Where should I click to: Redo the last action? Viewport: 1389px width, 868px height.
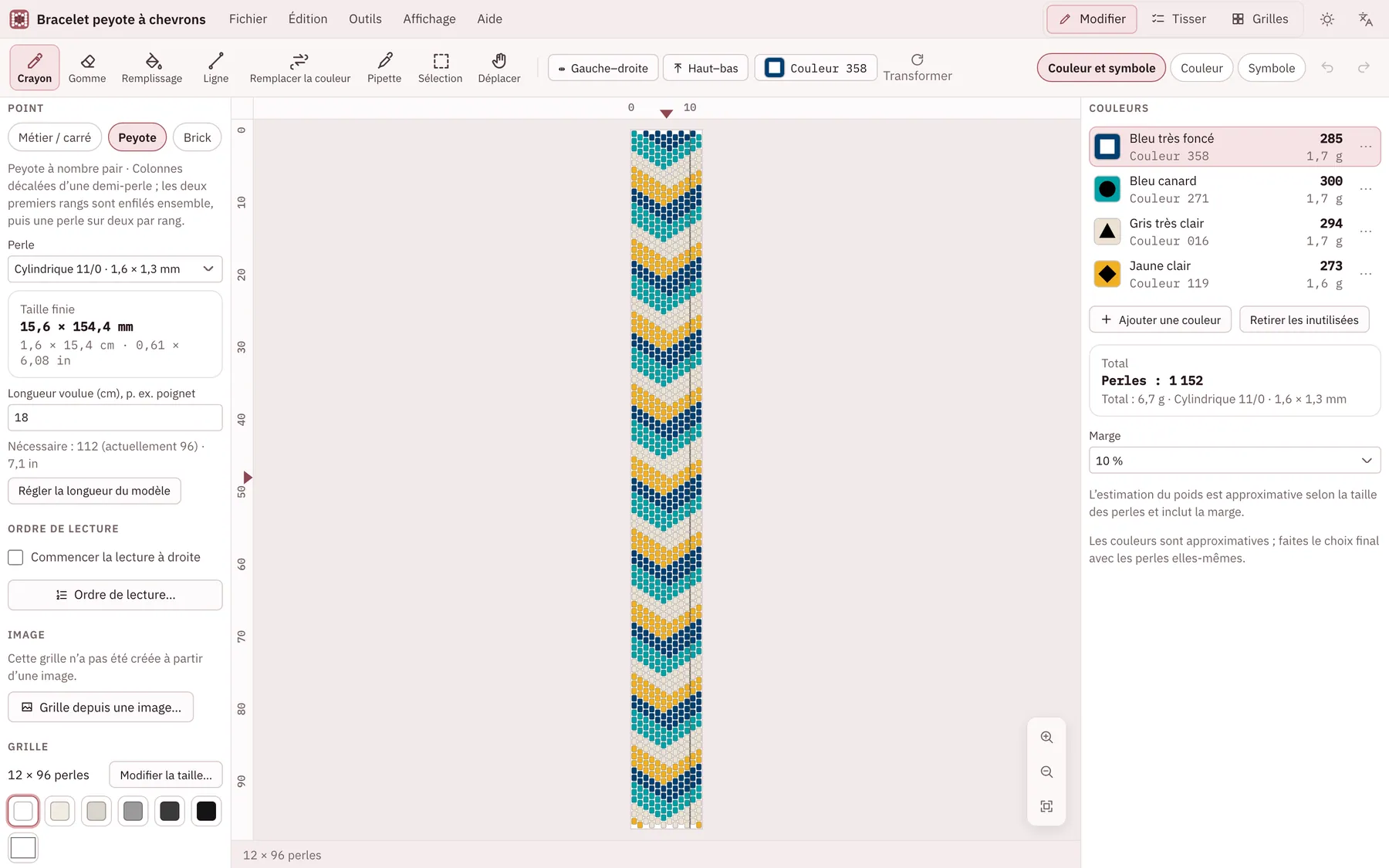tap(1364, 68)
